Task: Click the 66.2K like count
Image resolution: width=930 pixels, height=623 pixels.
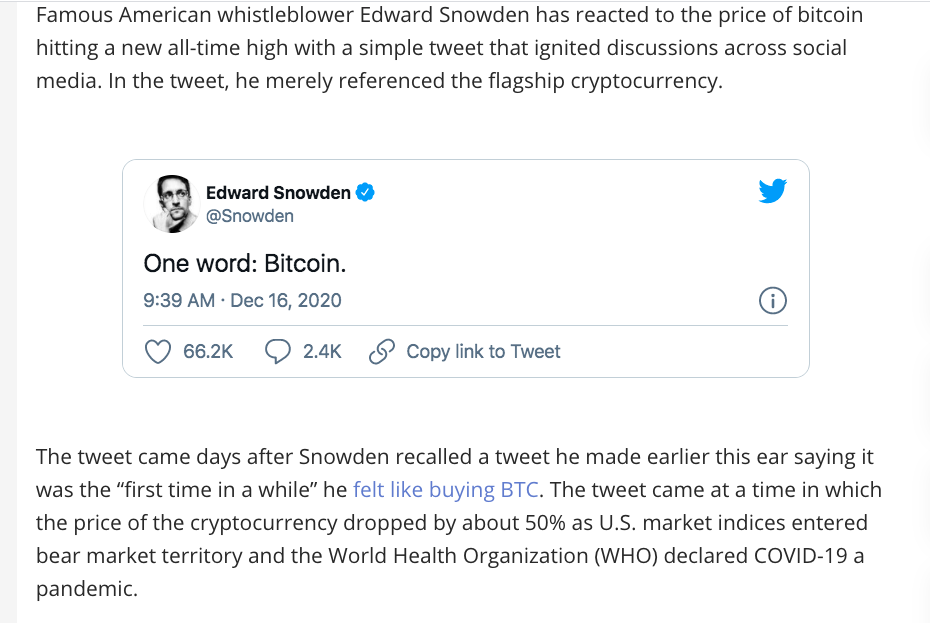Action: 208,351
